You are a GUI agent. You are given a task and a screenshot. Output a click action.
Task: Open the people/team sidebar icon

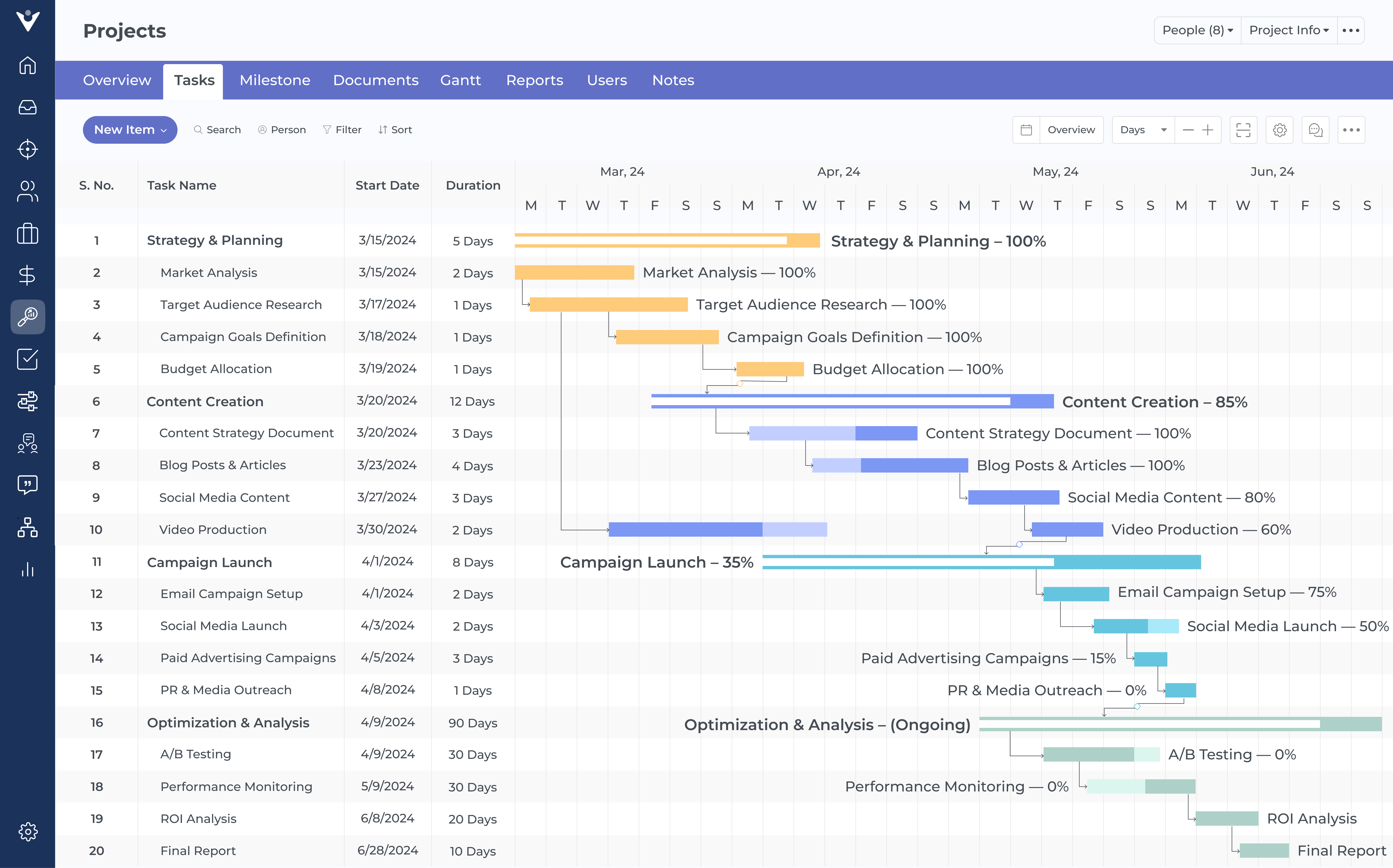point(28,191)
